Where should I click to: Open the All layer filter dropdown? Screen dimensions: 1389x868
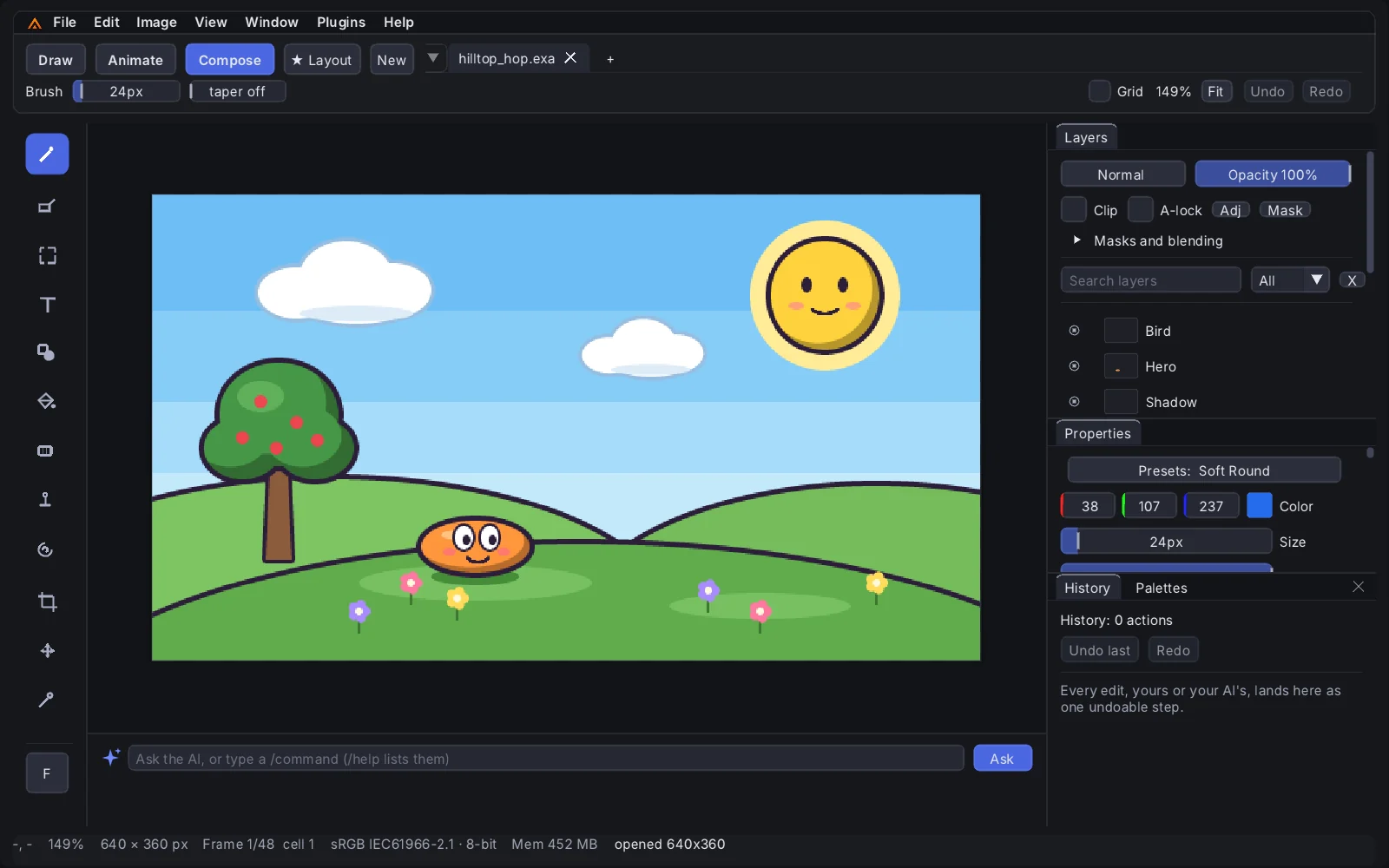pos(1290,280)
